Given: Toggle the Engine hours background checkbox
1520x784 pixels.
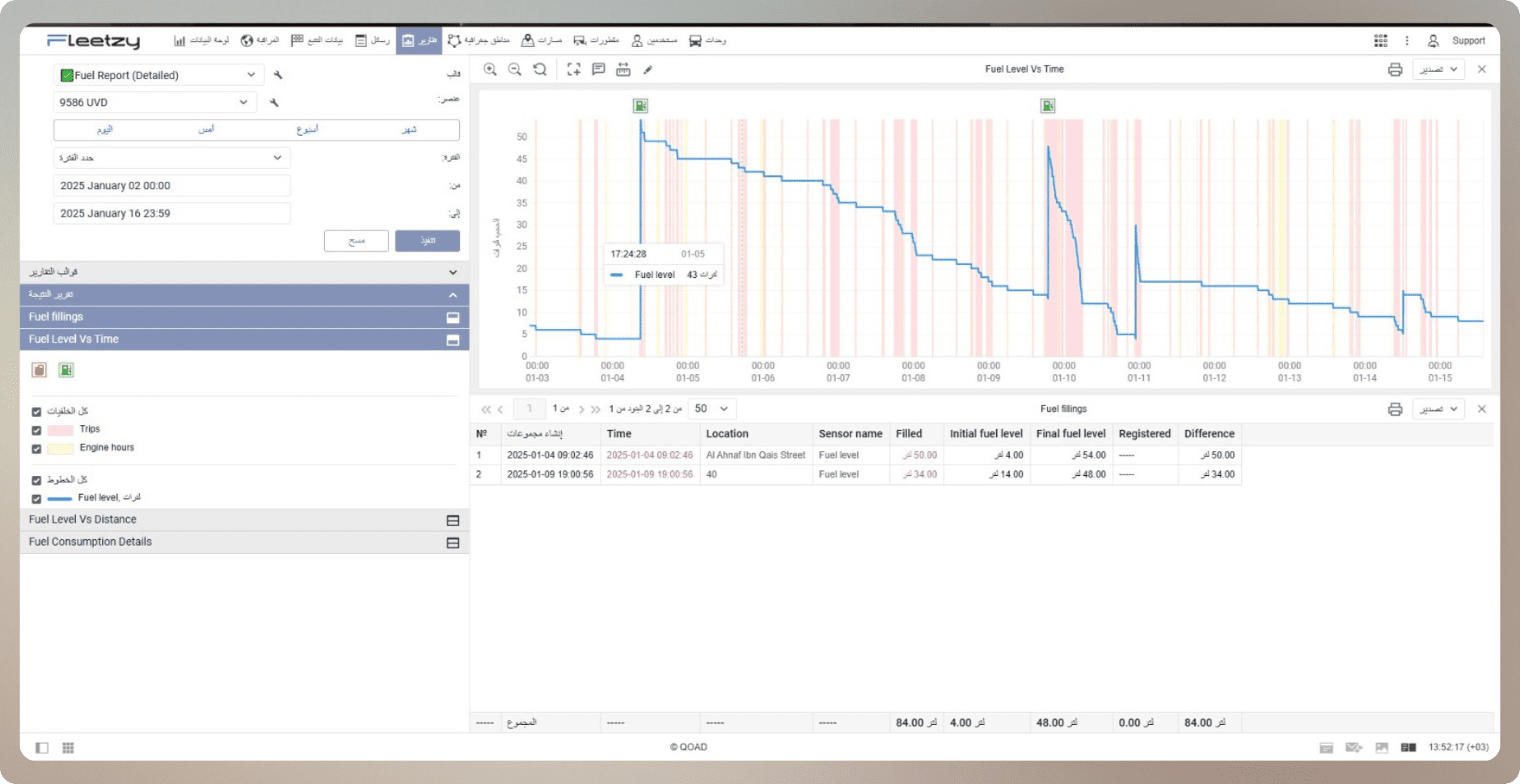Looking at the screenshot, I should click(x=36, y=449).
